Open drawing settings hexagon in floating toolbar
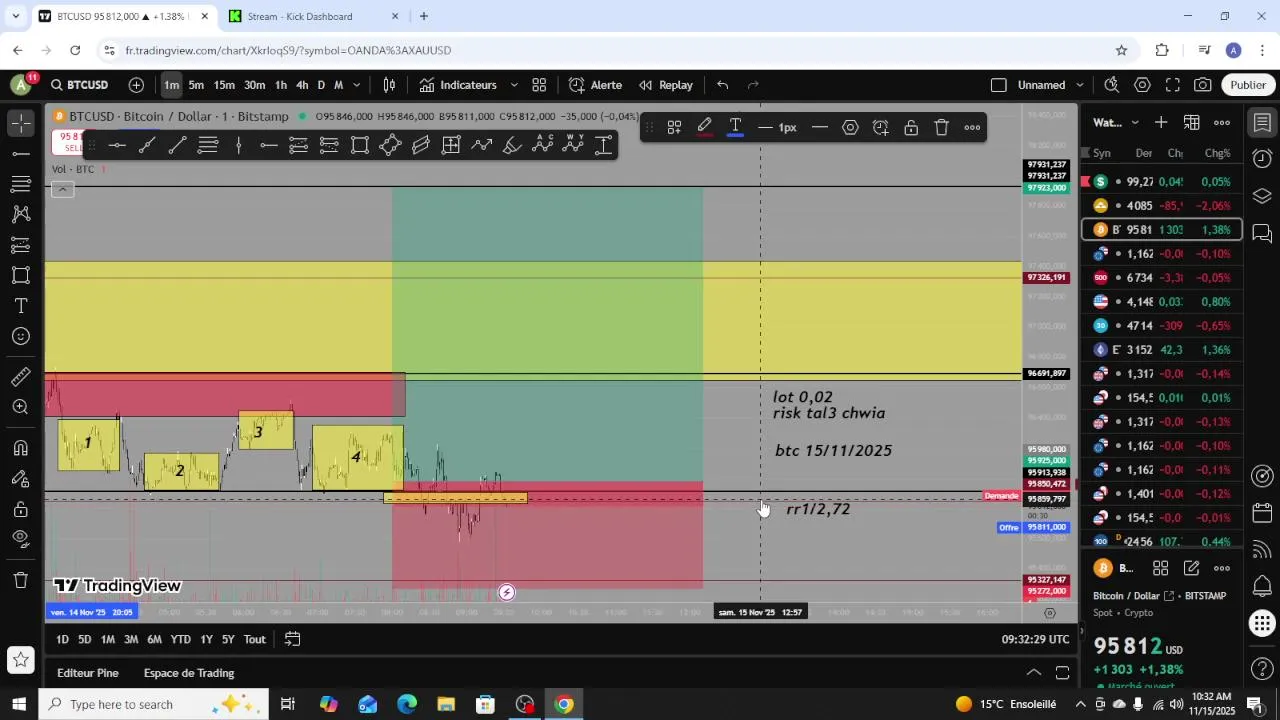Screen dimensions: 1280x720 click(850, 128)
